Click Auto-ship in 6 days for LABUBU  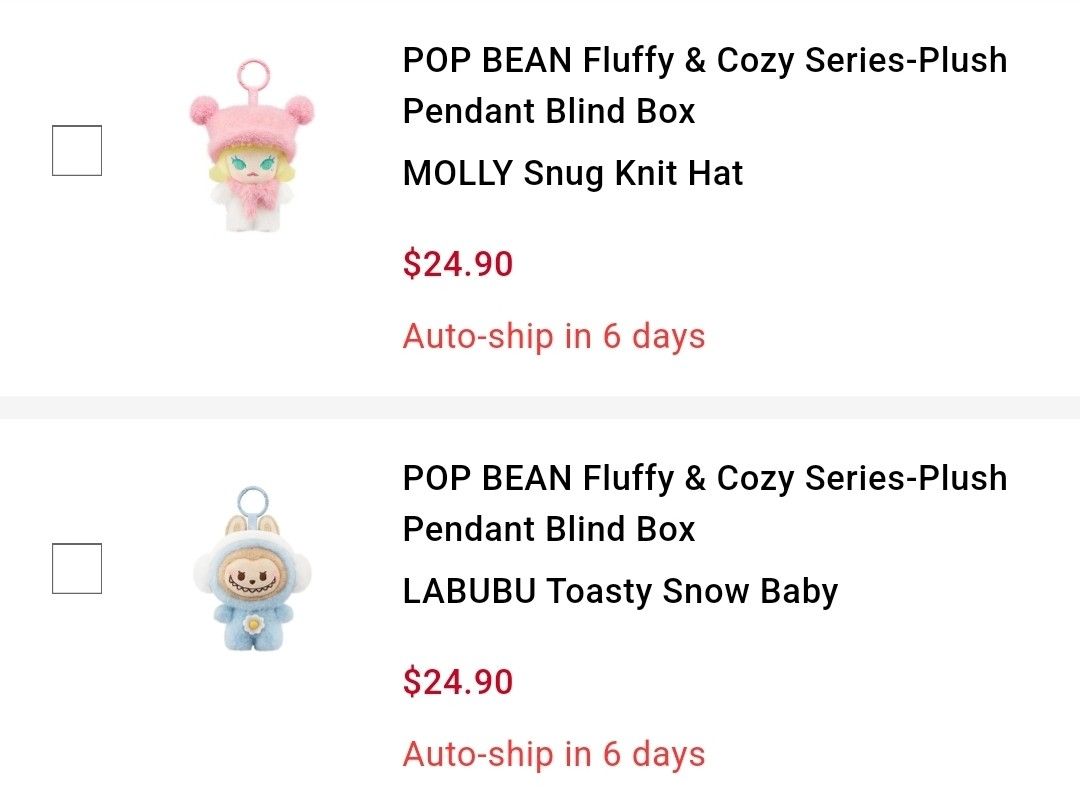[x=553, y=754]
